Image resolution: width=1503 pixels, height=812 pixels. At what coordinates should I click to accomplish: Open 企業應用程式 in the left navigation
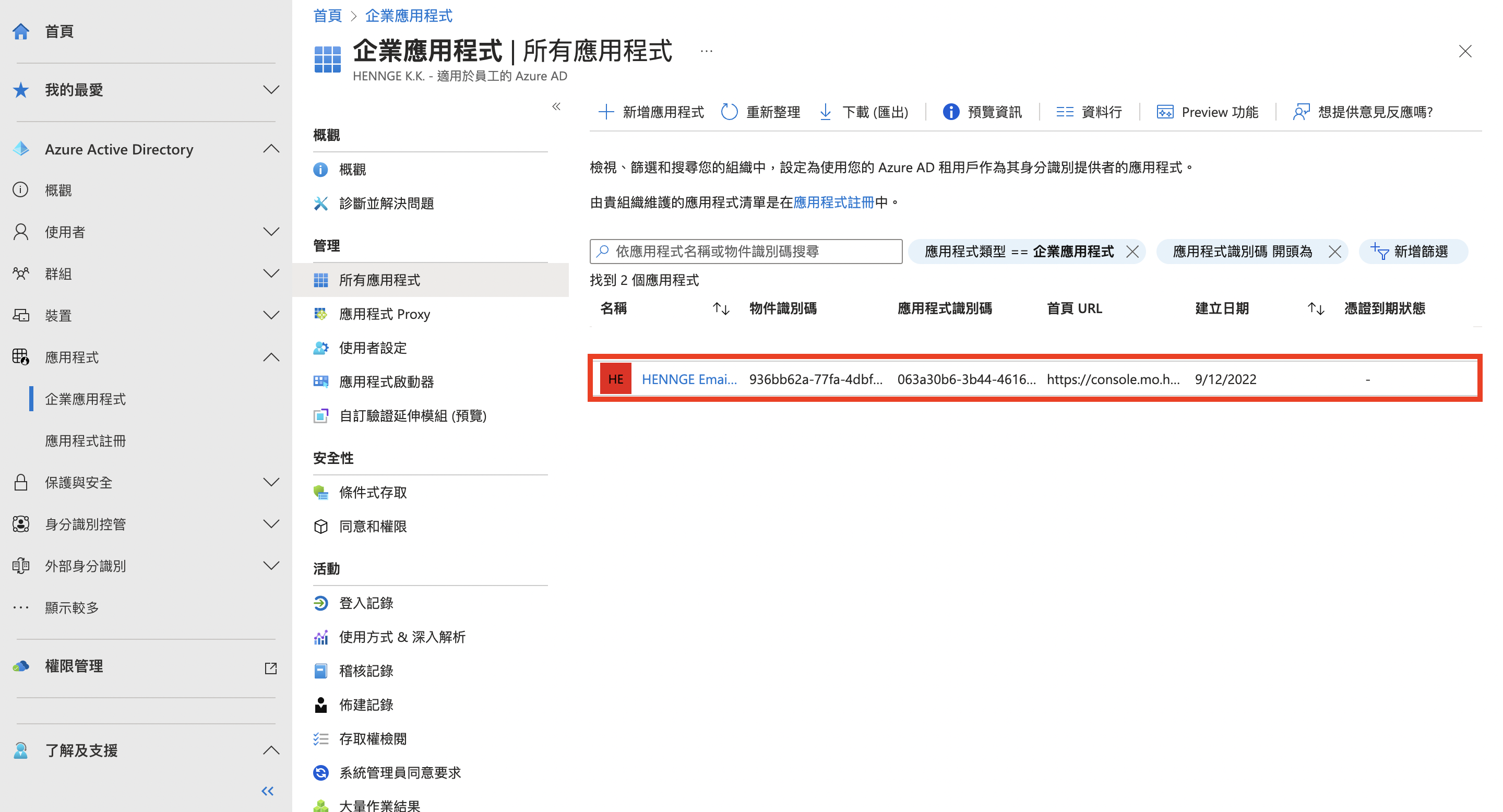click(86, 399)
